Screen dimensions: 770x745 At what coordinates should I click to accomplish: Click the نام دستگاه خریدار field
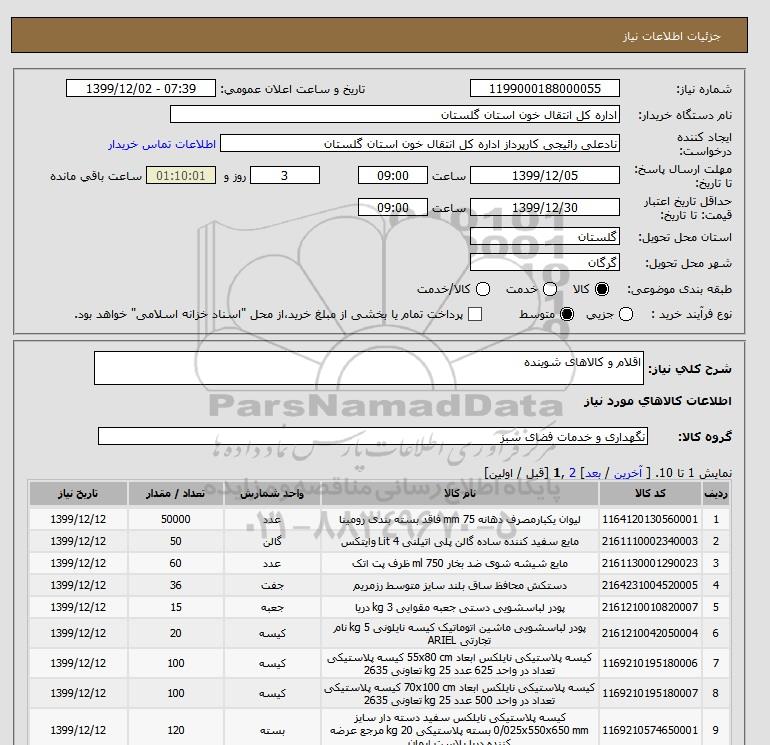tap(395, 114)
